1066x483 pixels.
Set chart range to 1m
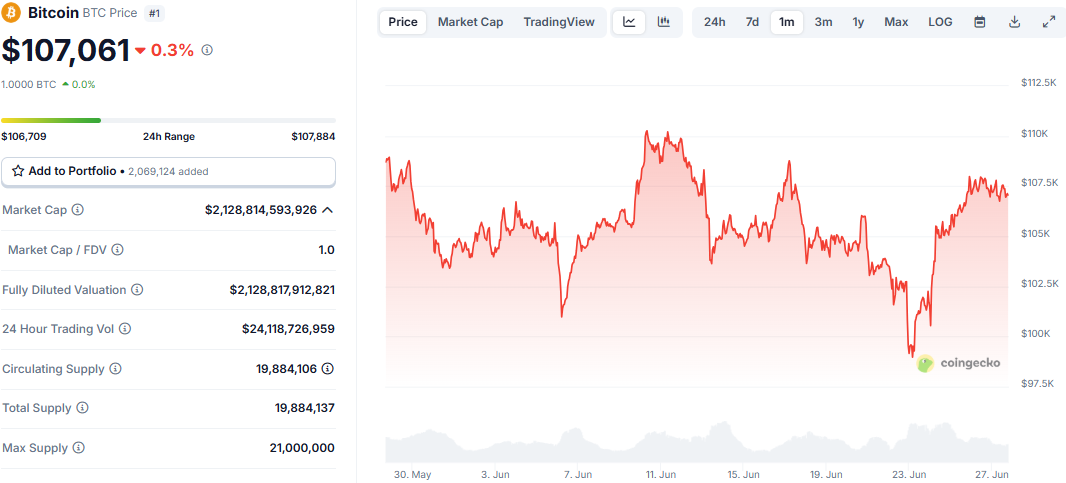tap(787, 22)
